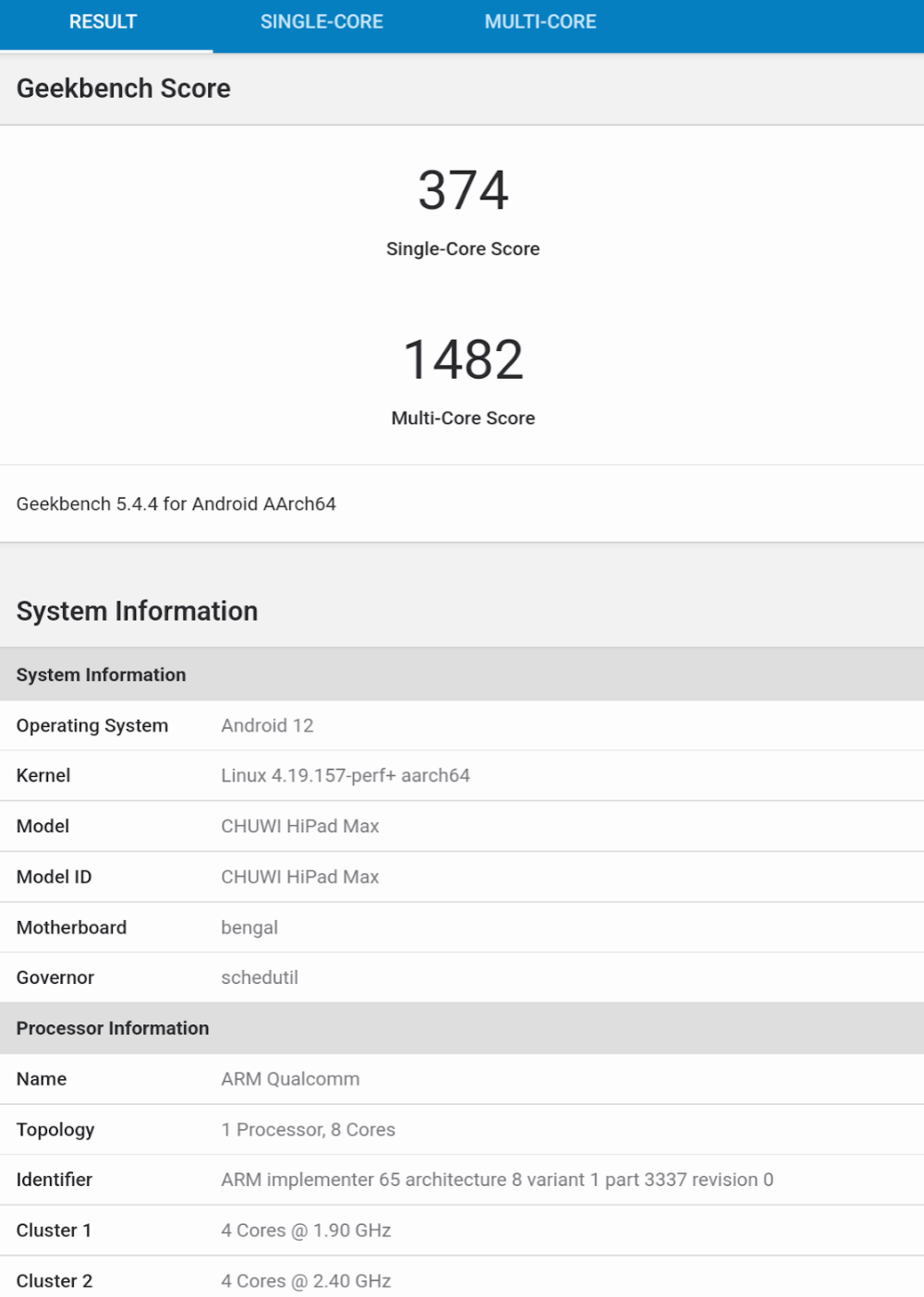
Task: Open the MULTI-CORE tab
Action: tap(541, 22)
